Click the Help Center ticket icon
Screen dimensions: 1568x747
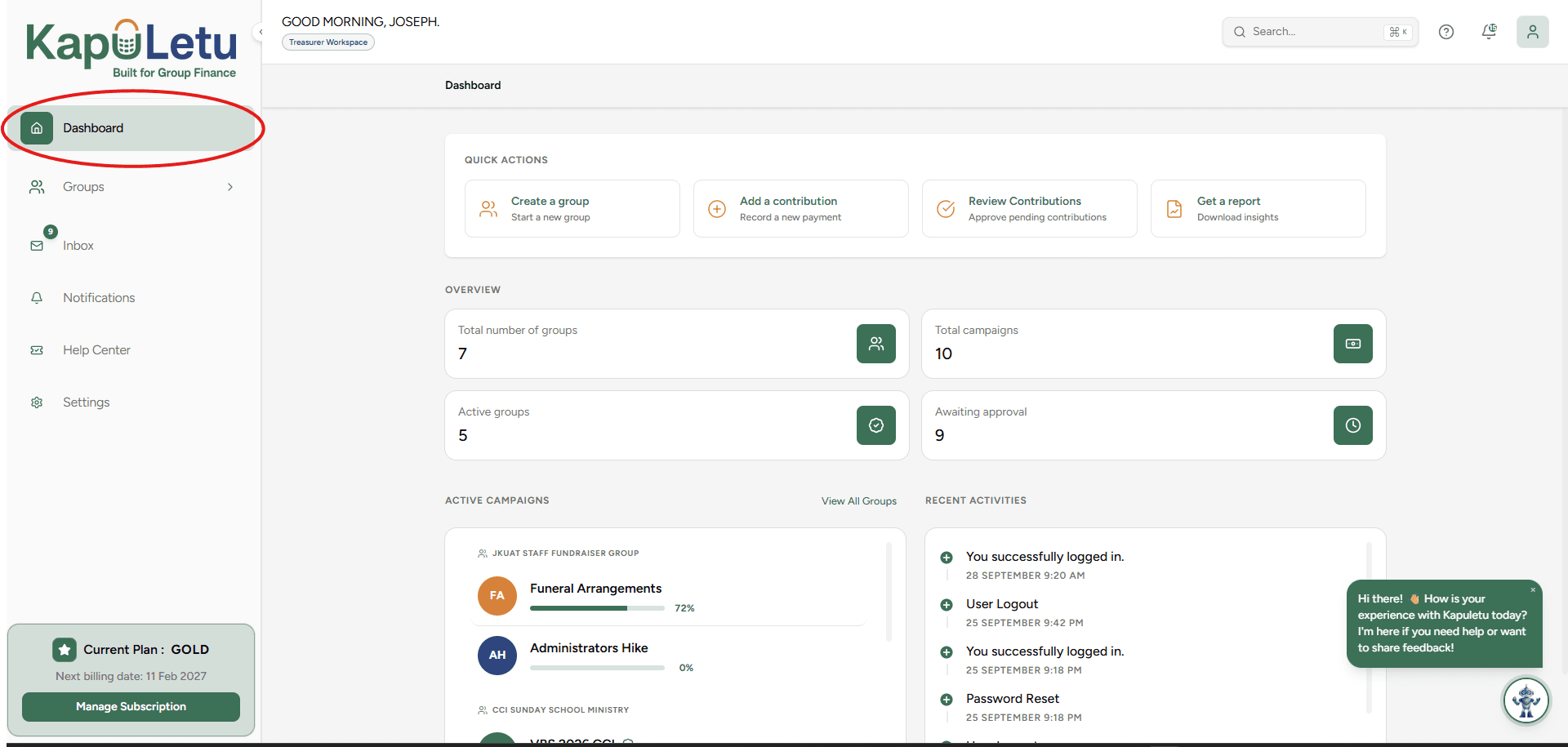(x=37, y=350)
